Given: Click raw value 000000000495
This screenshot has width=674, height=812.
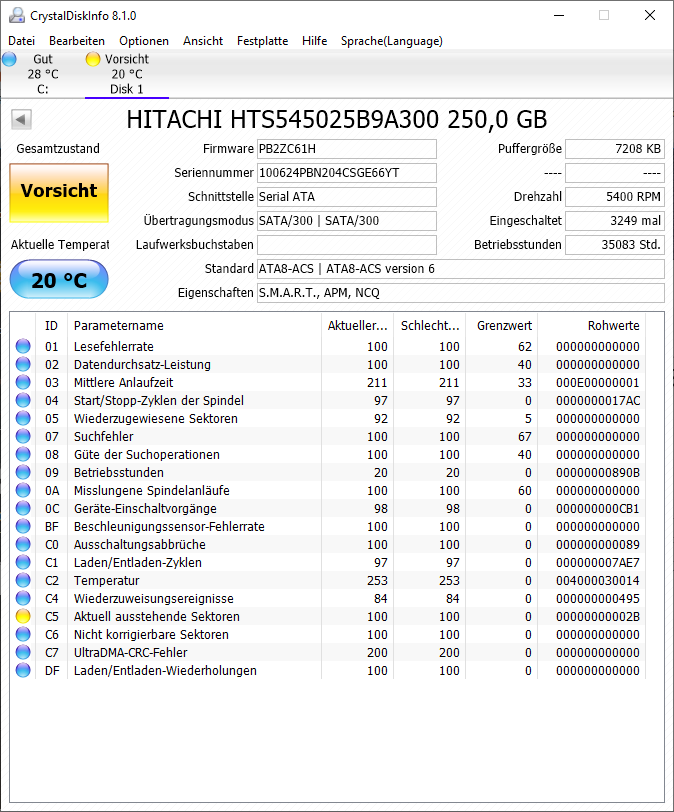Looking at the screenshot, I should tap(598, 598).
